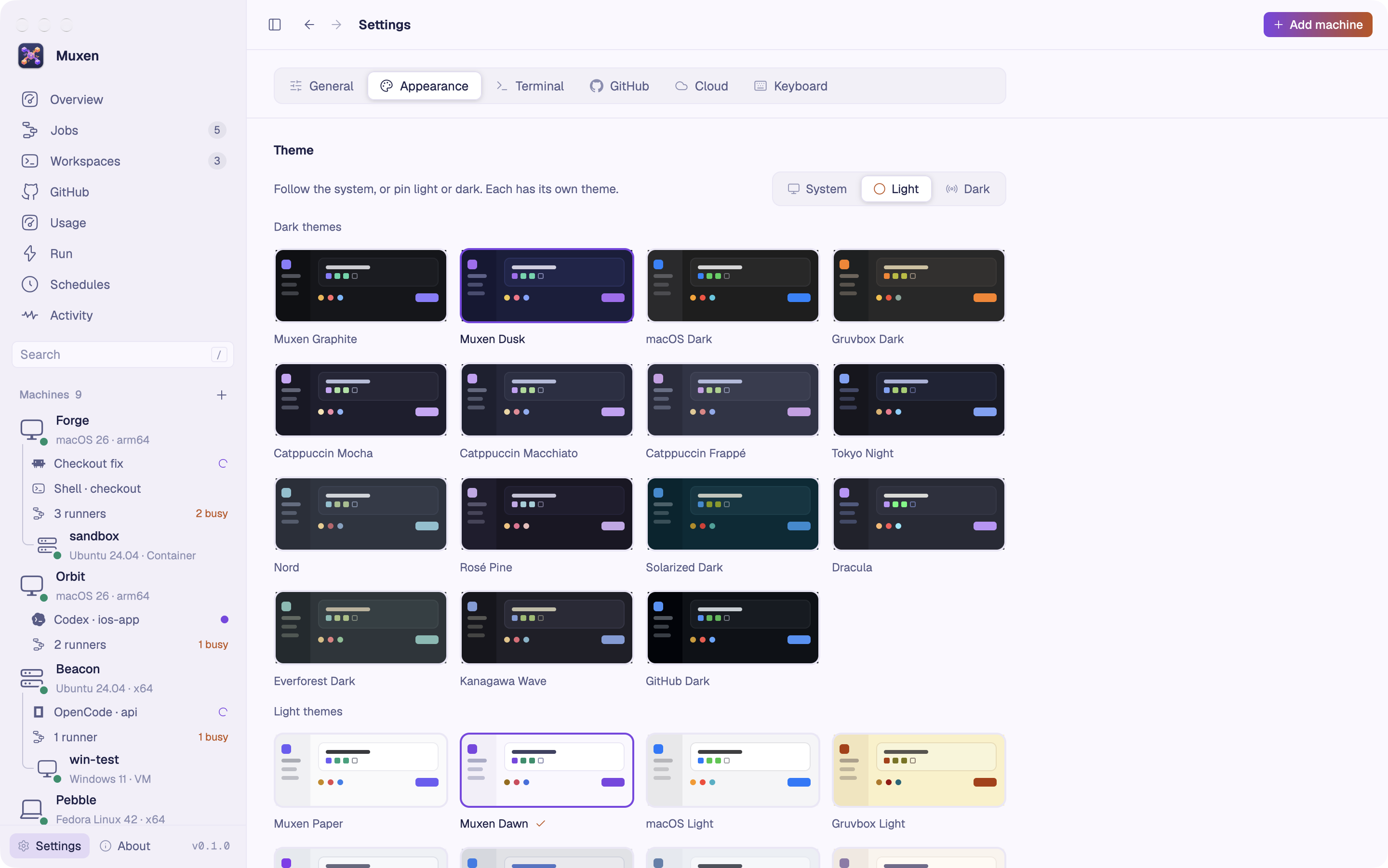Viewport: 1388px width, 868px height.
Task: Click the Settings button in sidebar footer
Action: point(50,846)
